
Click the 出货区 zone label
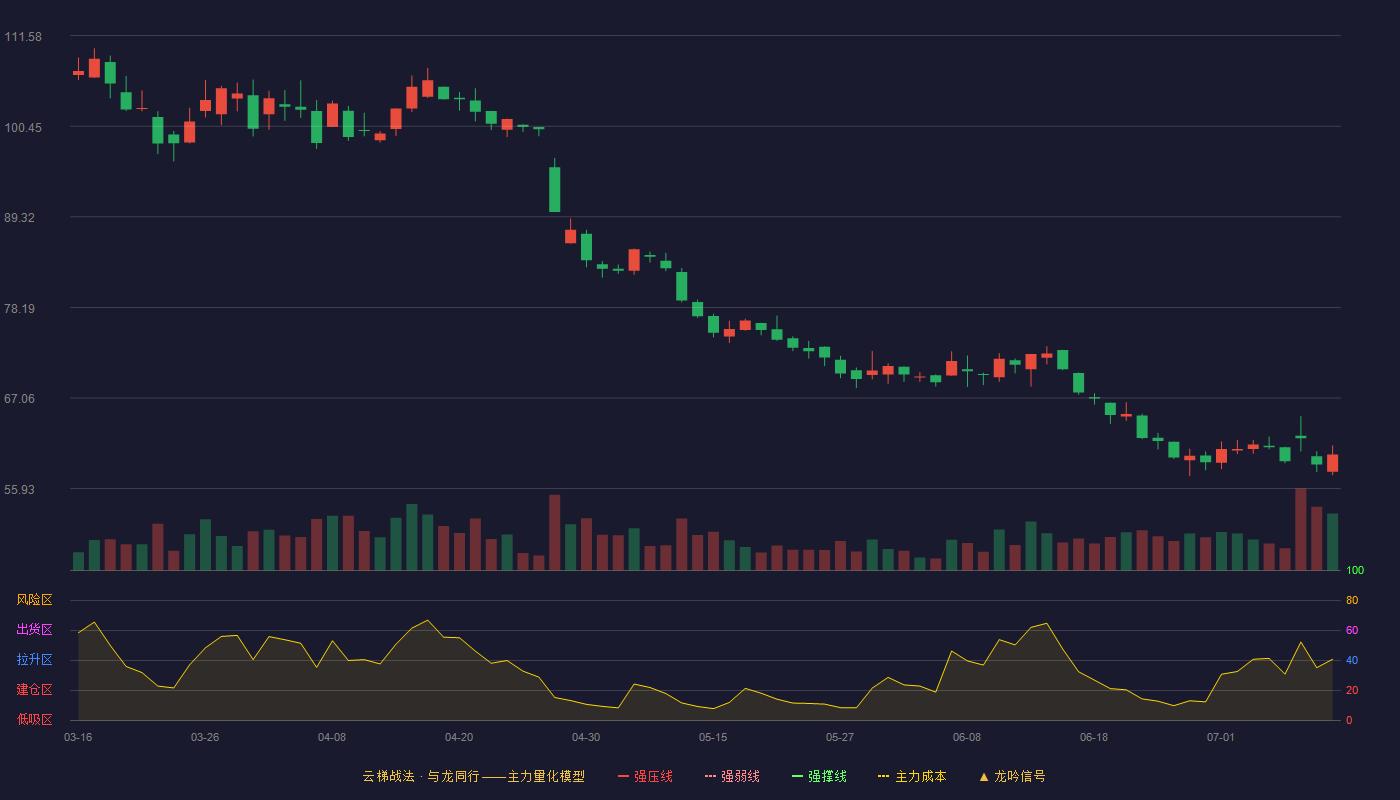34,630
